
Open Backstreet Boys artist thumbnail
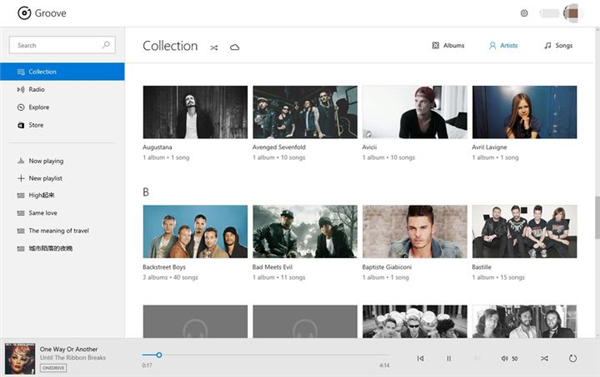click(x=195, y=231)
